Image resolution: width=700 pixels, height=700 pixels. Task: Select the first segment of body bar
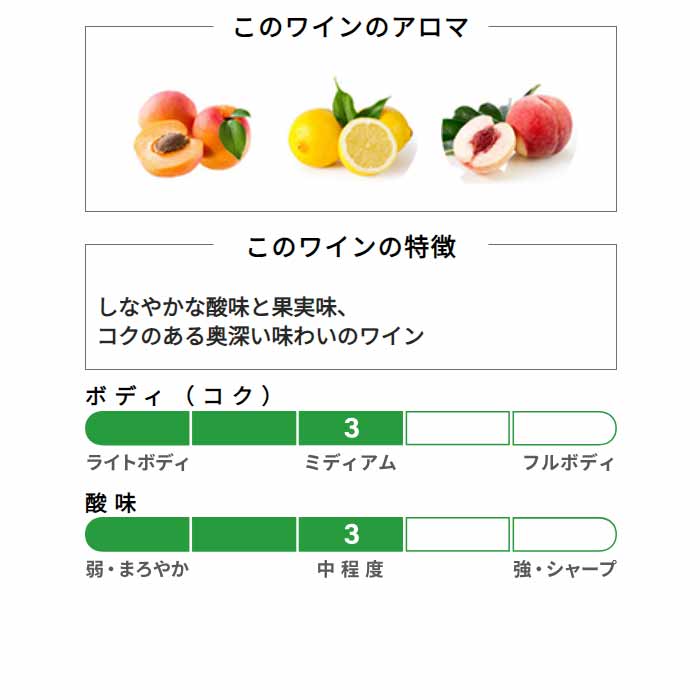[x=138, y=428]
